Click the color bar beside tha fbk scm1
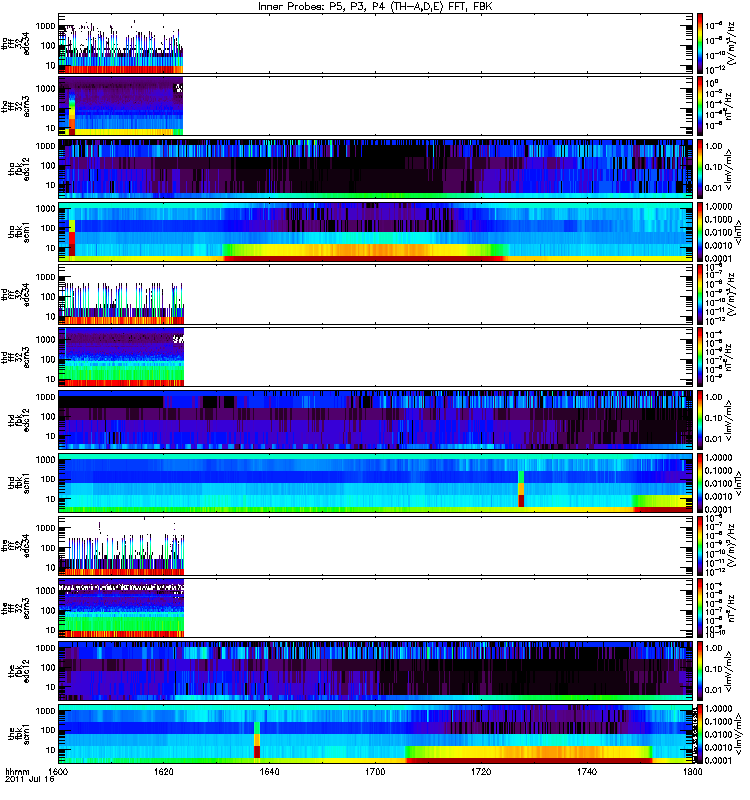The width and height of the screenshot is (750, 800). pyautogui.click(x=700, y=232)
